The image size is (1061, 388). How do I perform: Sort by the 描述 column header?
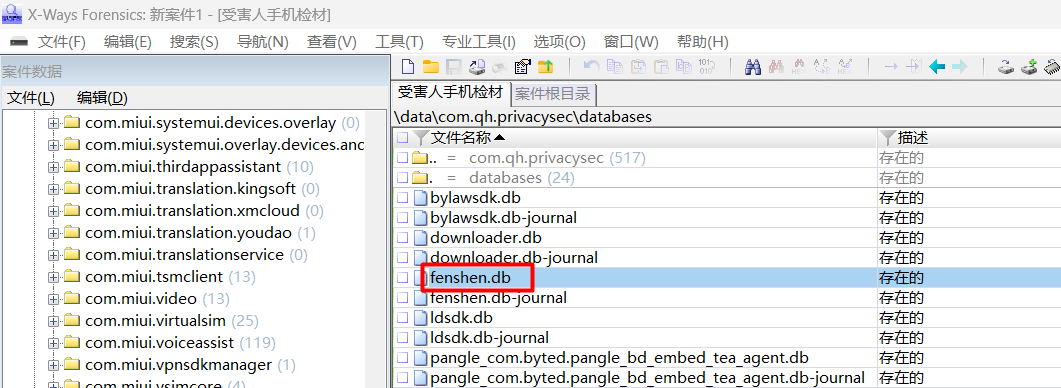pos(912,138)
